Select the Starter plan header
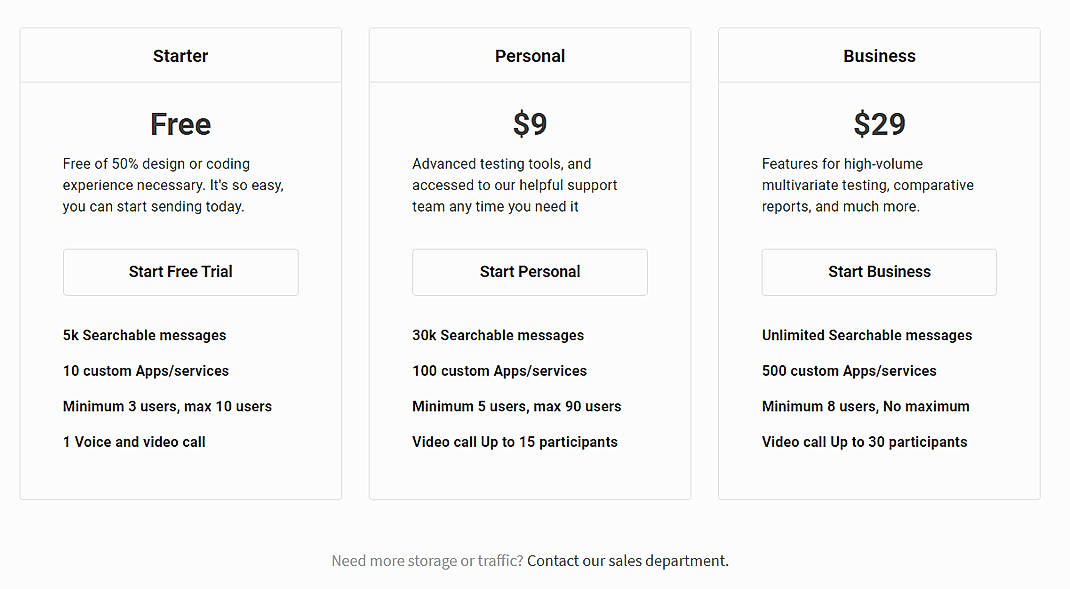The width and height of the screenshot is (1070, 589). click(180, 56)
